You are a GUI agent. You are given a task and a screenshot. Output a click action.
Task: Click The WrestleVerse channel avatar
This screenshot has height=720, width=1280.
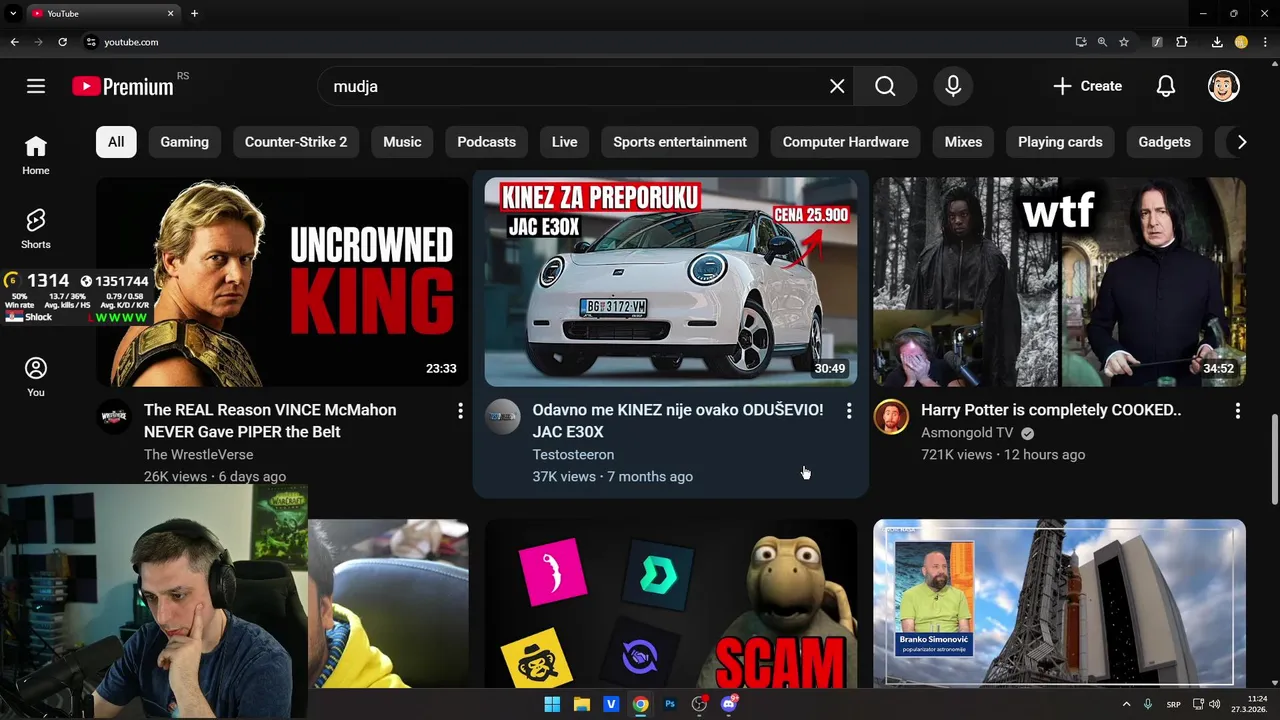click(114, 417)
